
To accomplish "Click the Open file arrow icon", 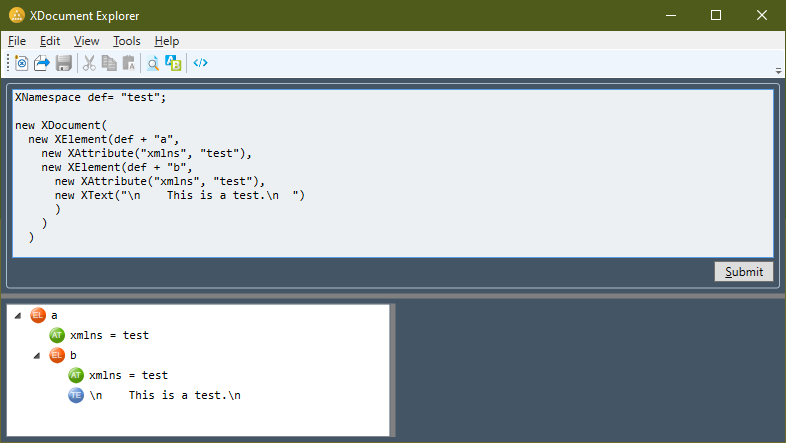I will pyautogui.click(x=42, y=63).
